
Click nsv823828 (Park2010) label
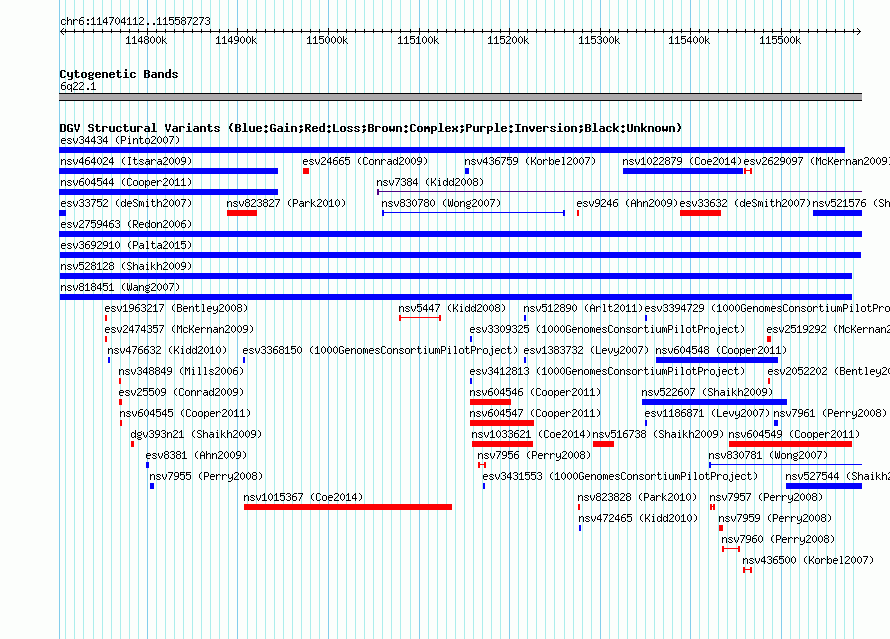tap(637, 497)
